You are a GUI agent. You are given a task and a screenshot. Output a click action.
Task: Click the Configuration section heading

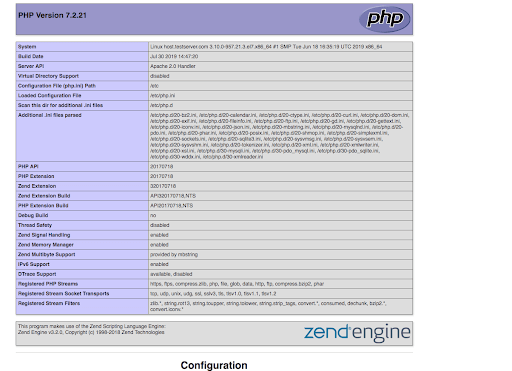[x=214, y=365]
